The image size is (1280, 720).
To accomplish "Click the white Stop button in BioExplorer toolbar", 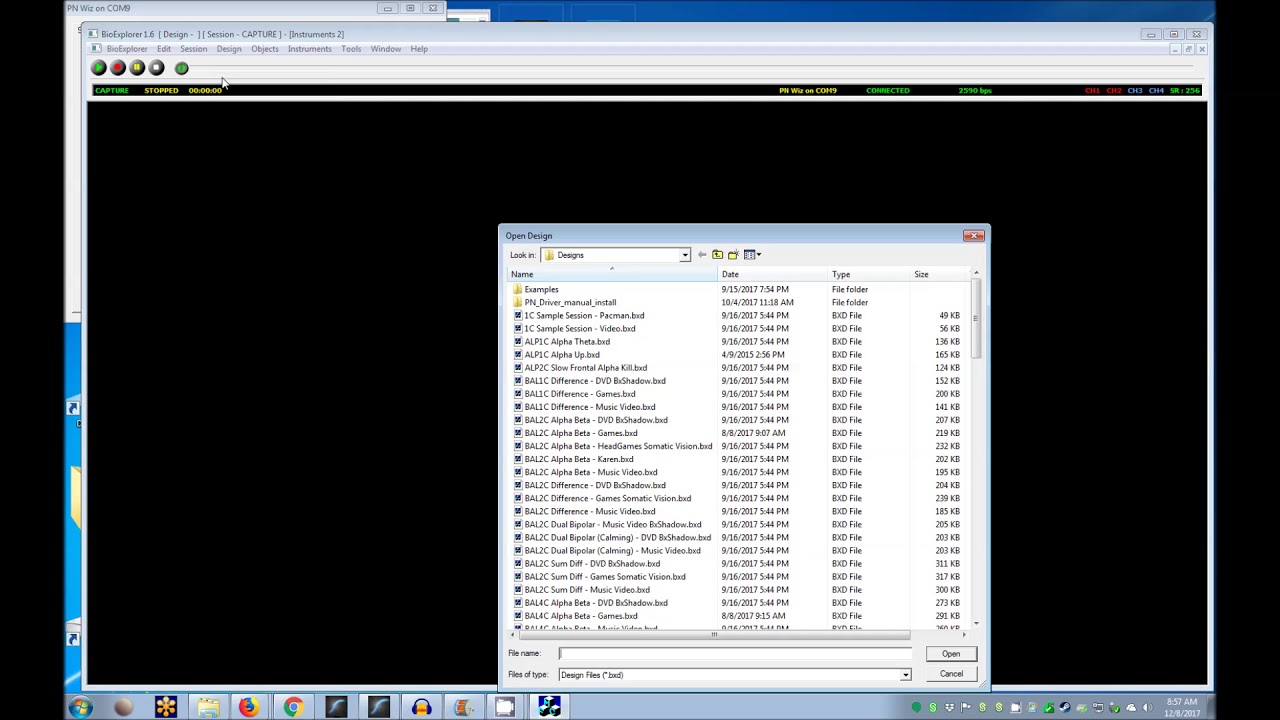I will (x=156, y=68).
